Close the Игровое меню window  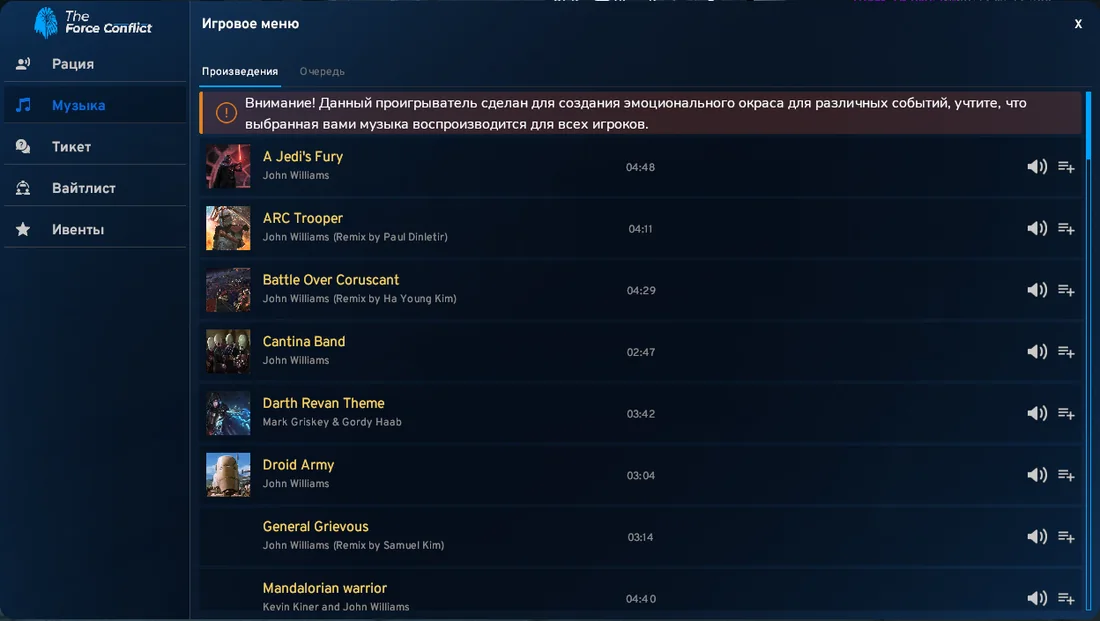point(1078,24)
